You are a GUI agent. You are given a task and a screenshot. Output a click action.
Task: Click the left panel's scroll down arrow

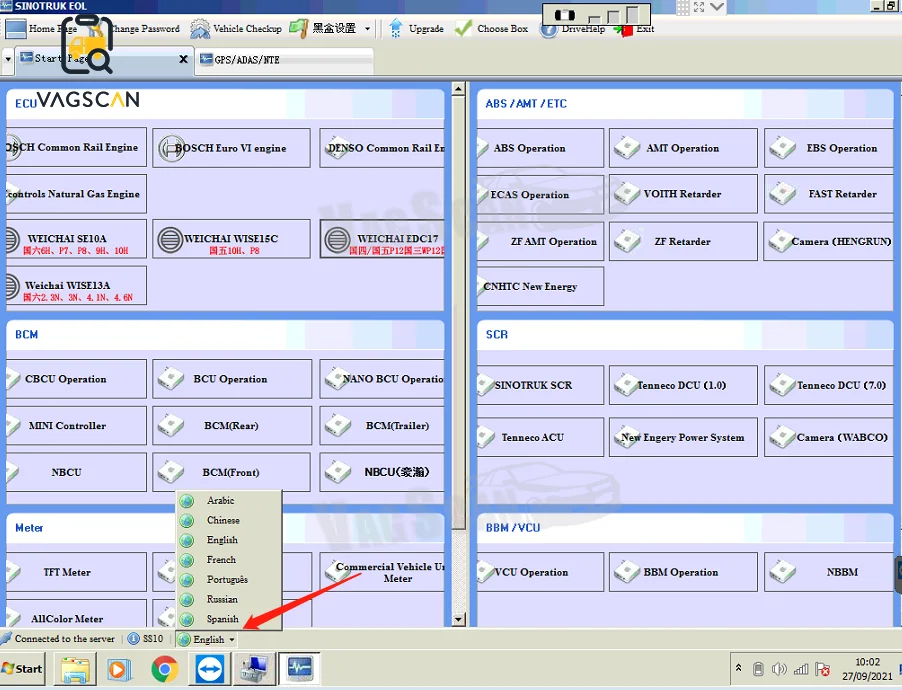459,620
